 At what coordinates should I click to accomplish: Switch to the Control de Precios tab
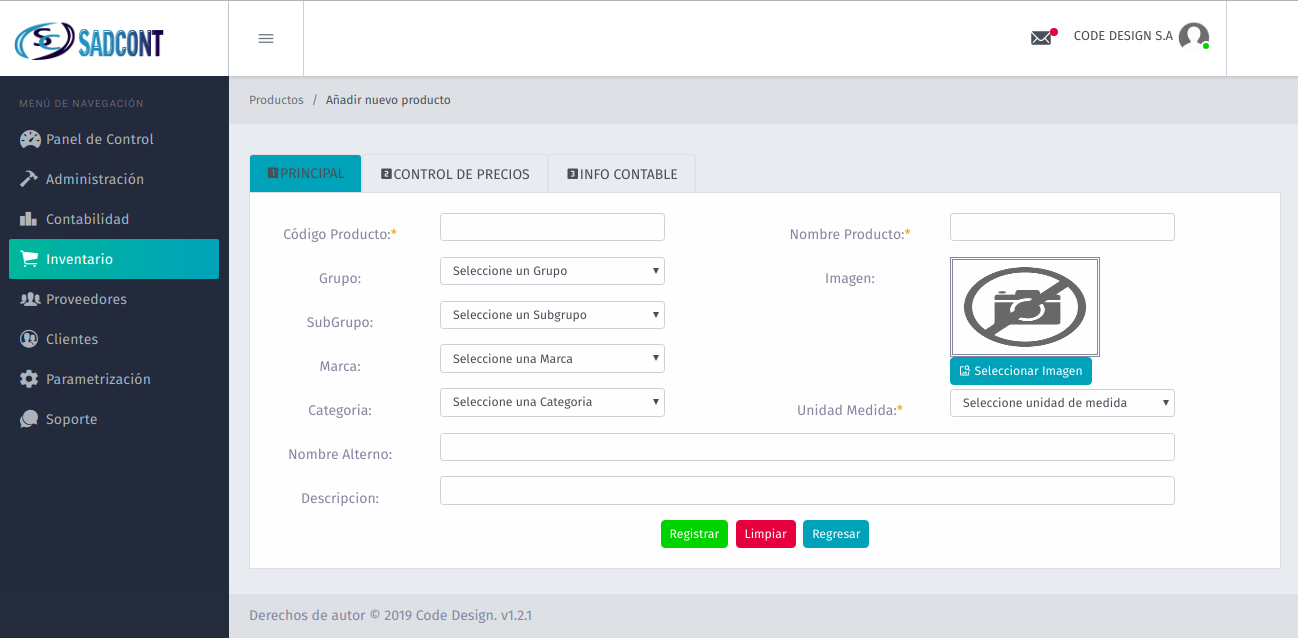(455, 174)
